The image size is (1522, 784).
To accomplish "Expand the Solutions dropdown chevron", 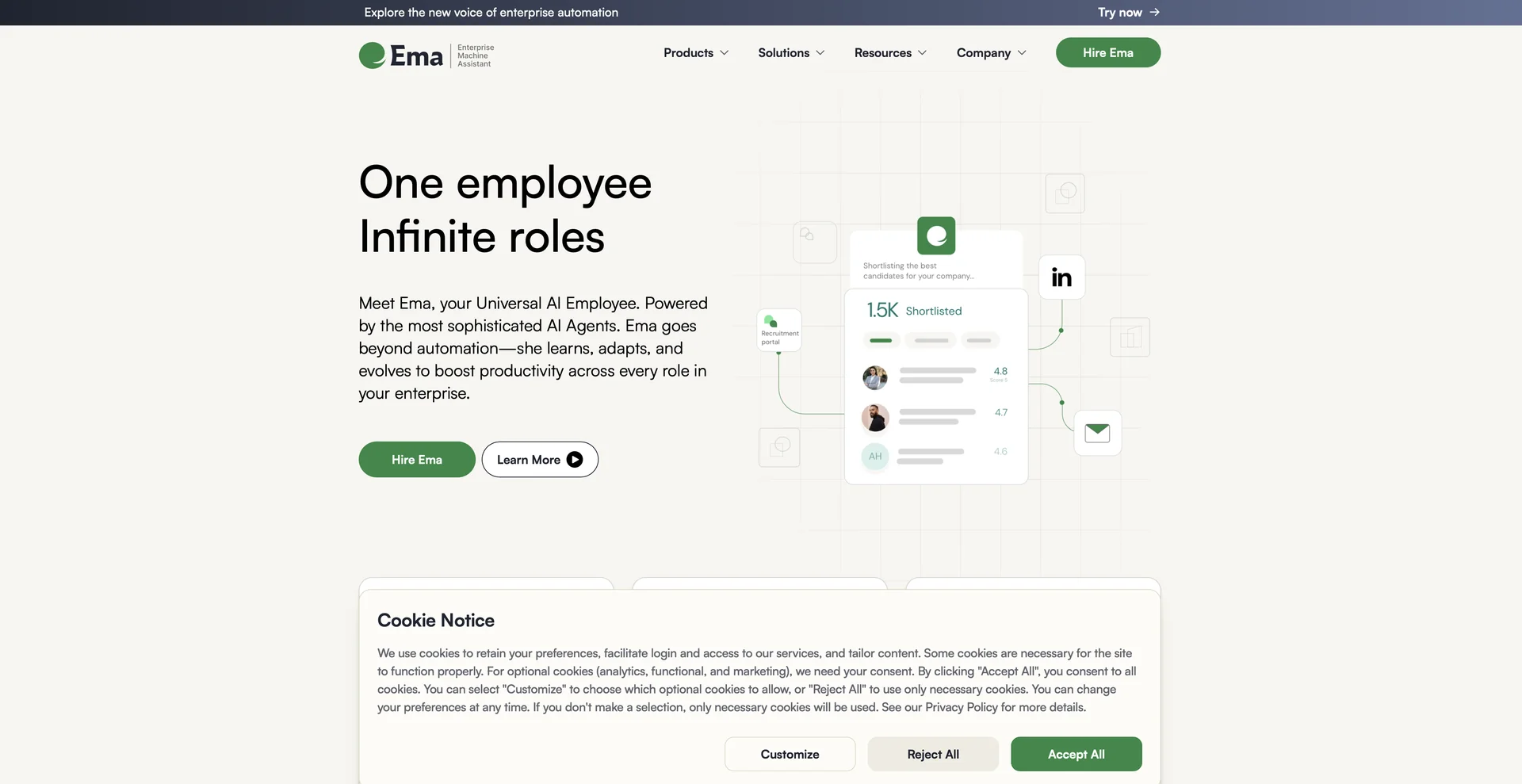I will (x=820, y=53).
